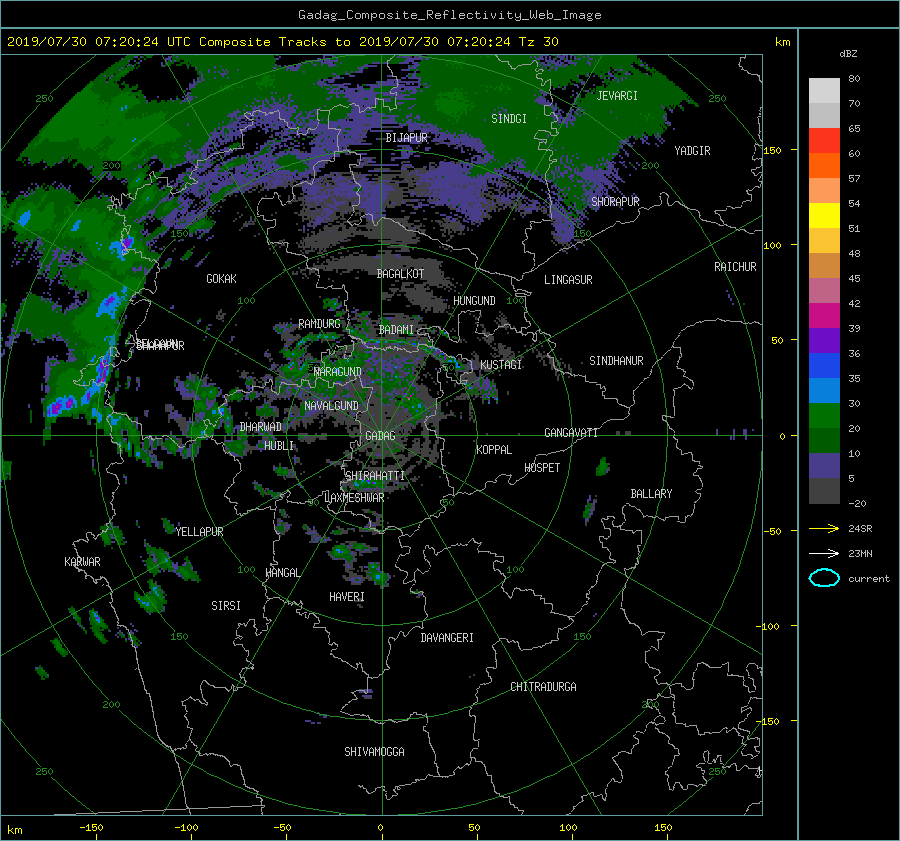This screenshot has height=841, width=900.
Task: Click the BAGALKOT city label
Action: tap(400, 274)
